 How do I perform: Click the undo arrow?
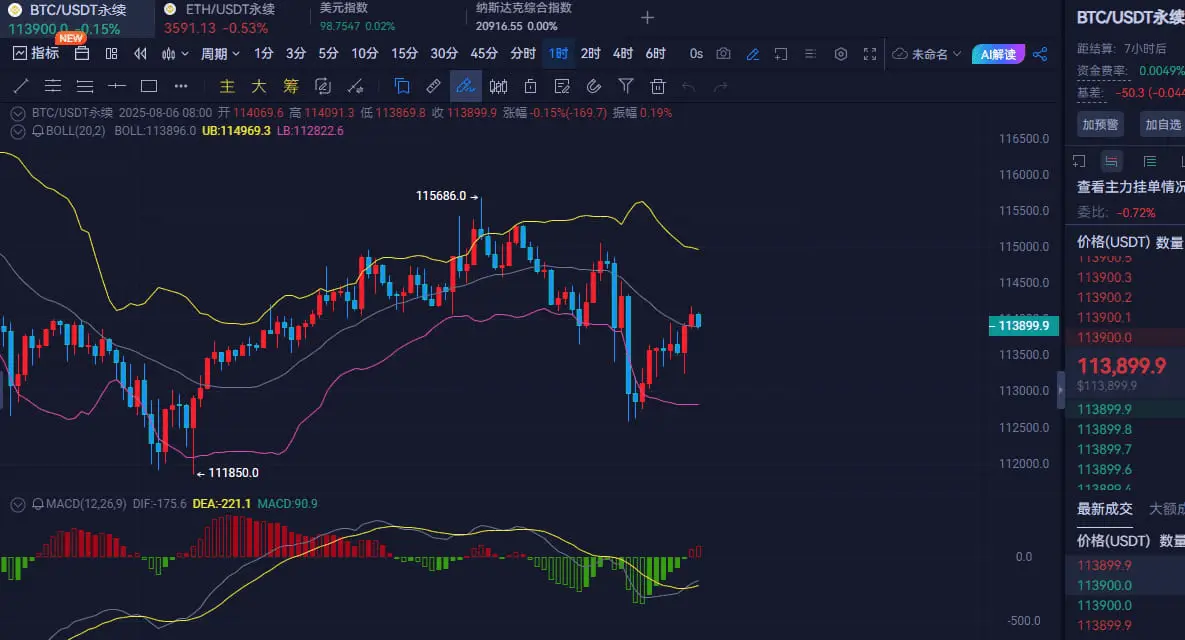[x=688, y=86]
